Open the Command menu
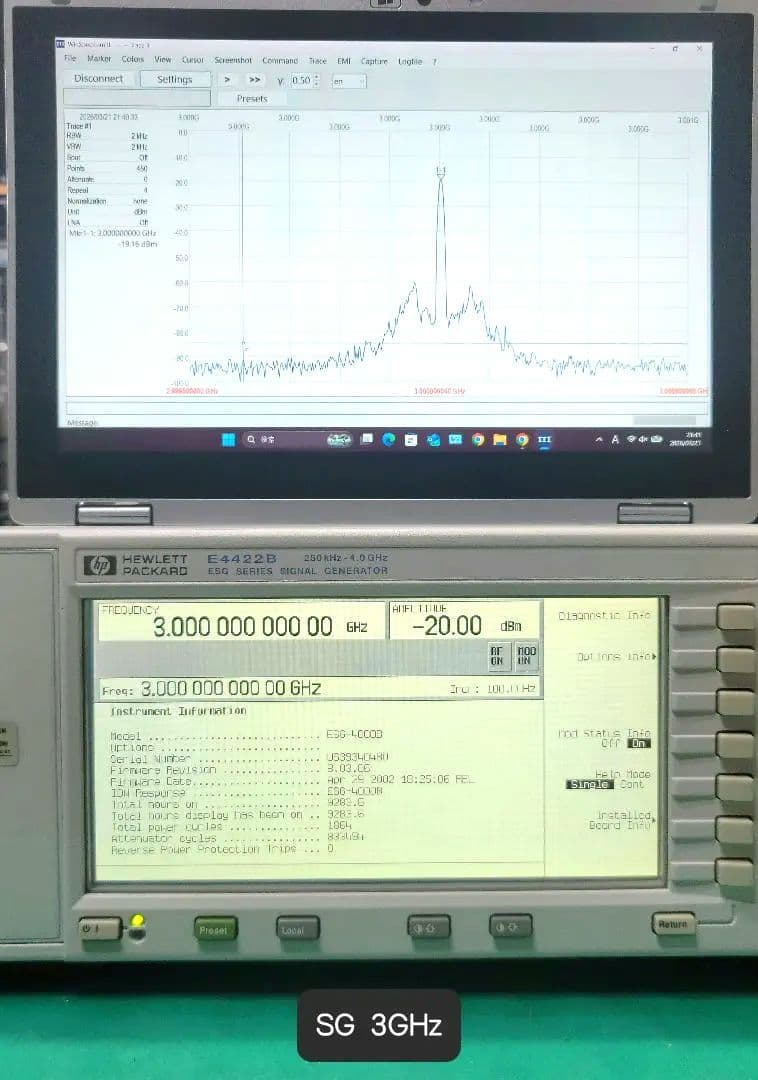This screenshot has width=758, height=1080. coord(280,61)
